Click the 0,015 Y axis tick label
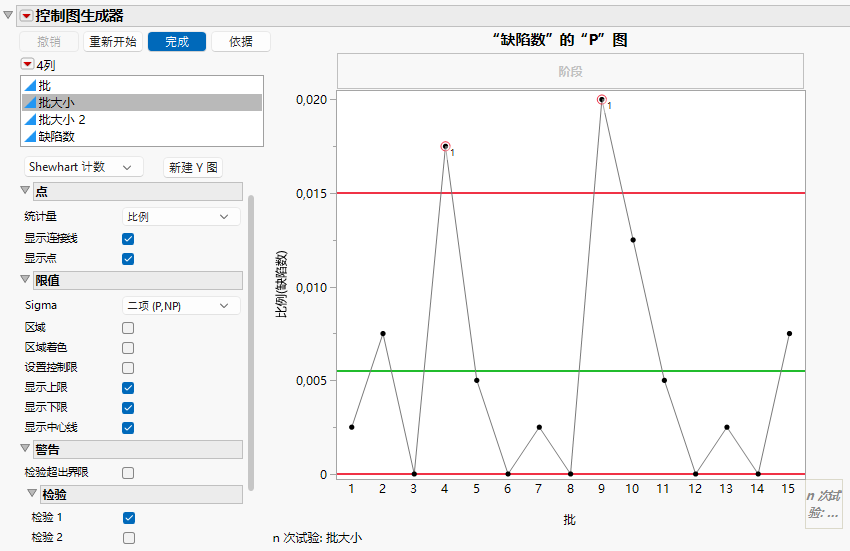Viewport: 850px width, 551px height. (312, 194)
